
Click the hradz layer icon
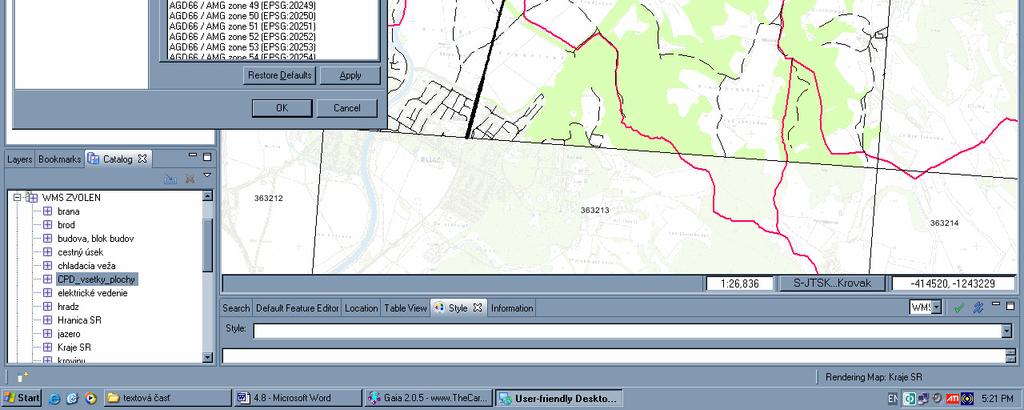[47, 306]
